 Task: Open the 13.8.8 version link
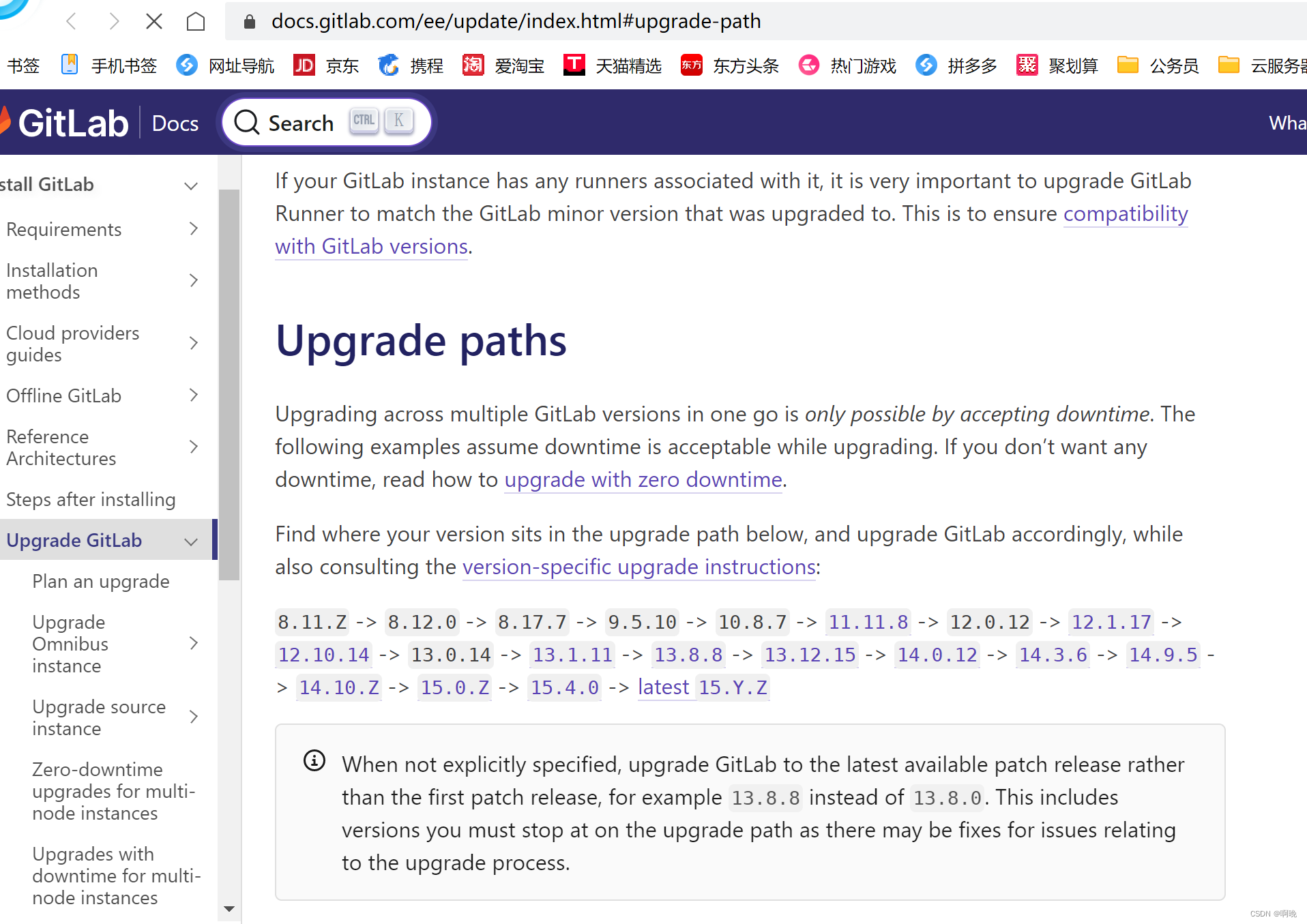(x=688, y=655)
